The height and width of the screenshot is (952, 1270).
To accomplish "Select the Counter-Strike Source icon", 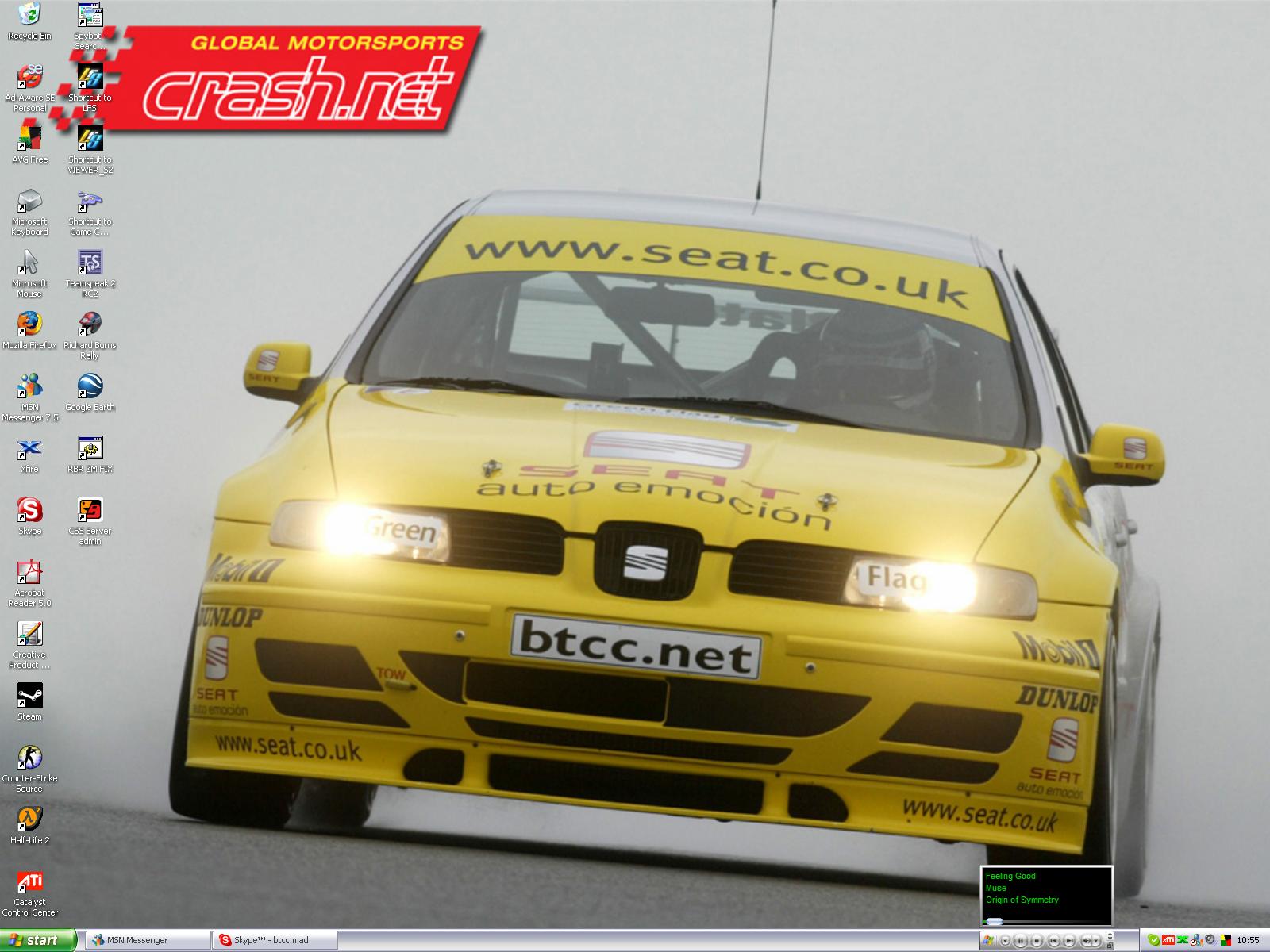I will coord(29,769).
